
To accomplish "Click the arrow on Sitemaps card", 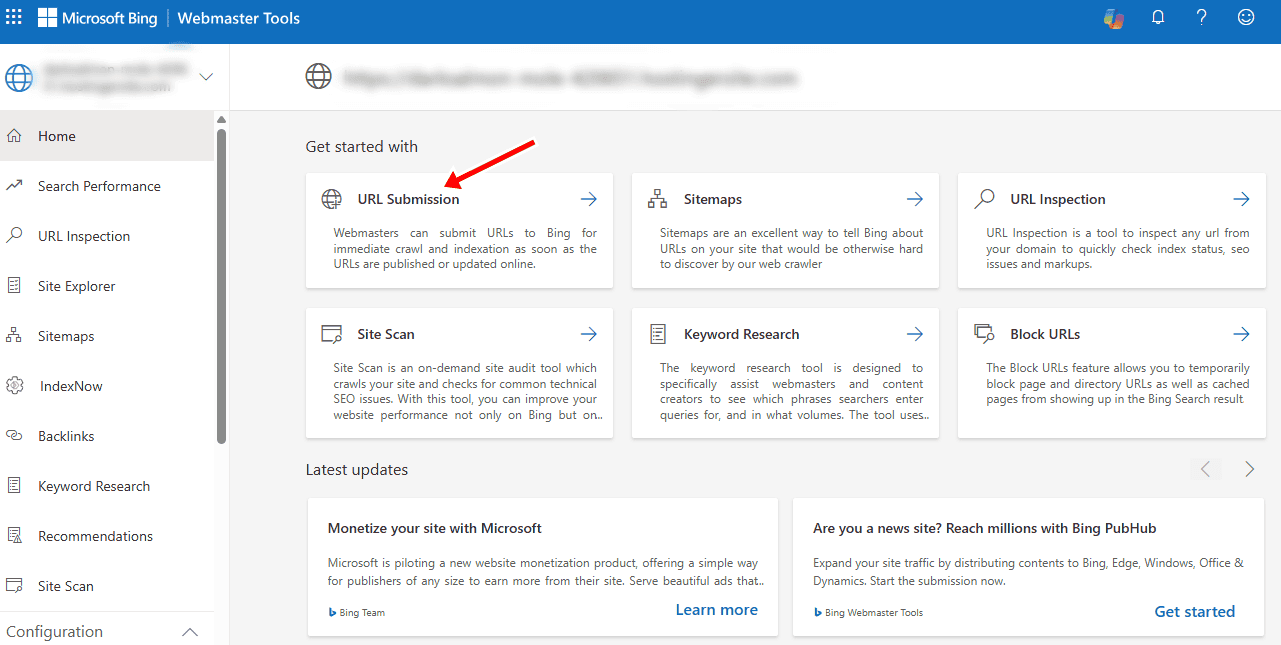I will point(915,199).
